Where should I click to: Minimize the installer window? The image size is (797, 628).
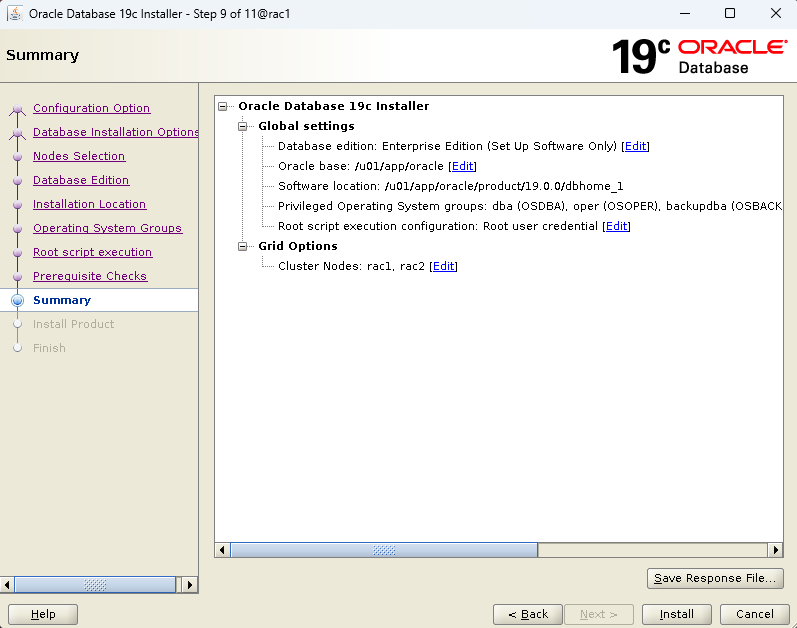click(x=685, y=14)
